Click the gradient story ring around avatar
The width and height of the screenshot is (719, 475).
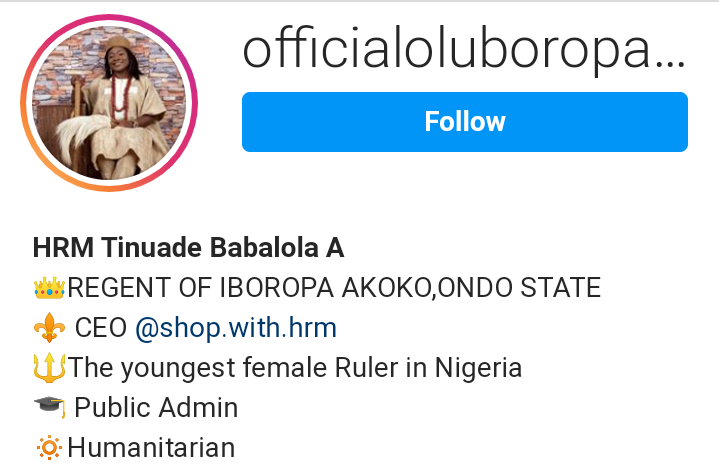[x=109, y=17]
